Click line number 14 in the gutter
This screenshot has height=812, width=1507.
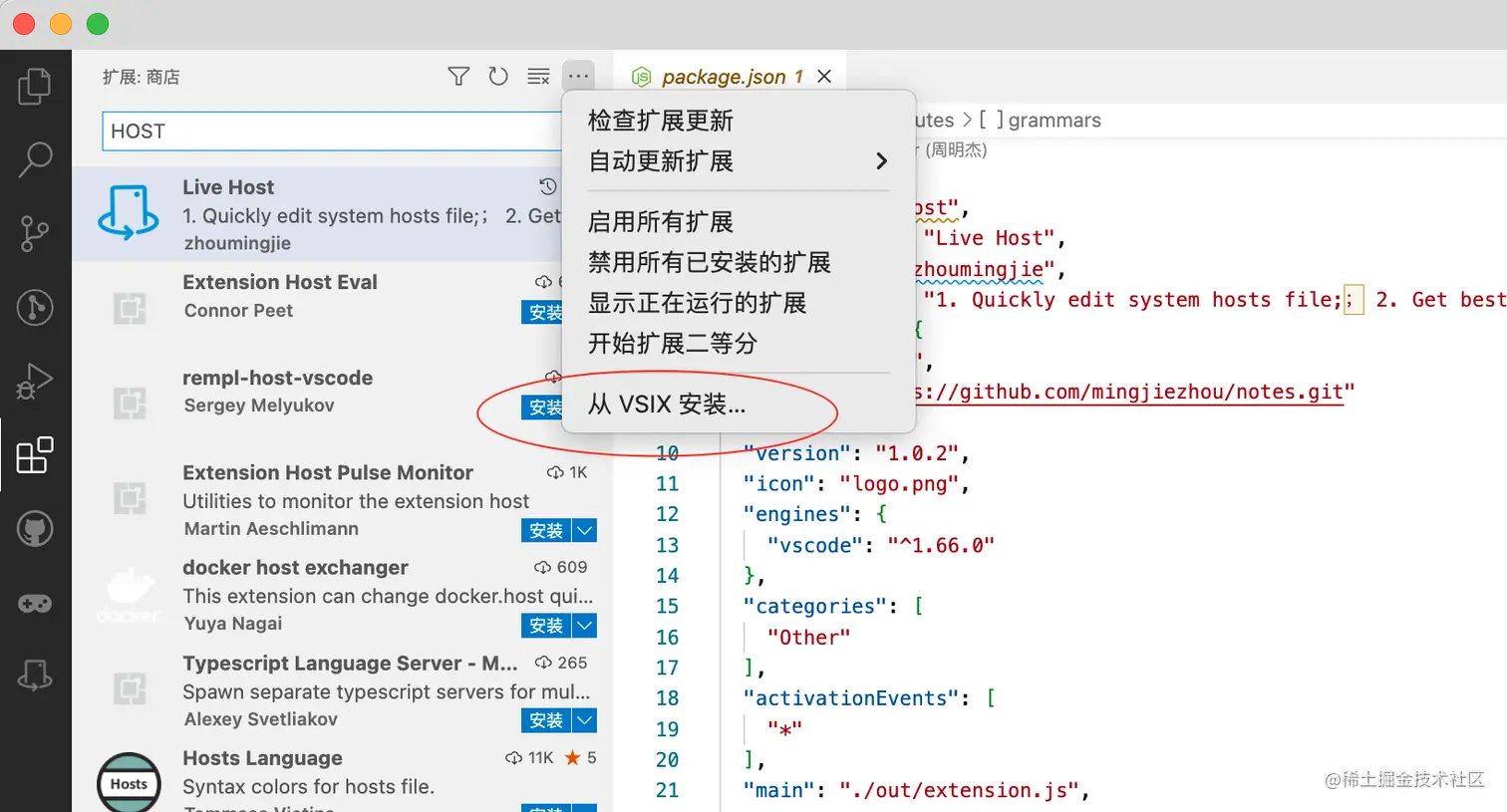pos(667,576)
